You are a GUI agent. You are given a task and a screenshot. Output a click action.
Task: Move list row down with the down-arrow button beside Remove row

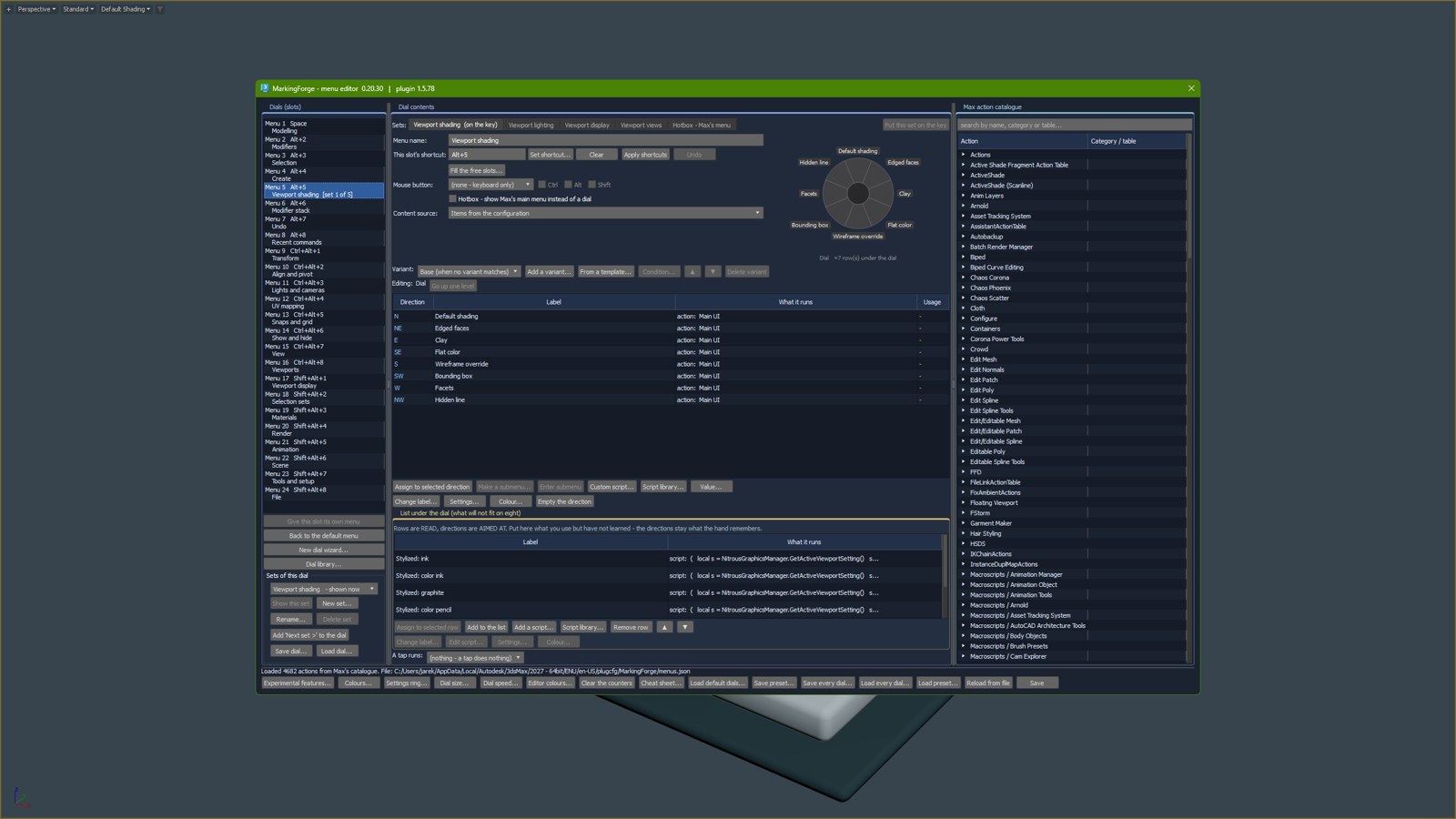[x=685, y=627]
